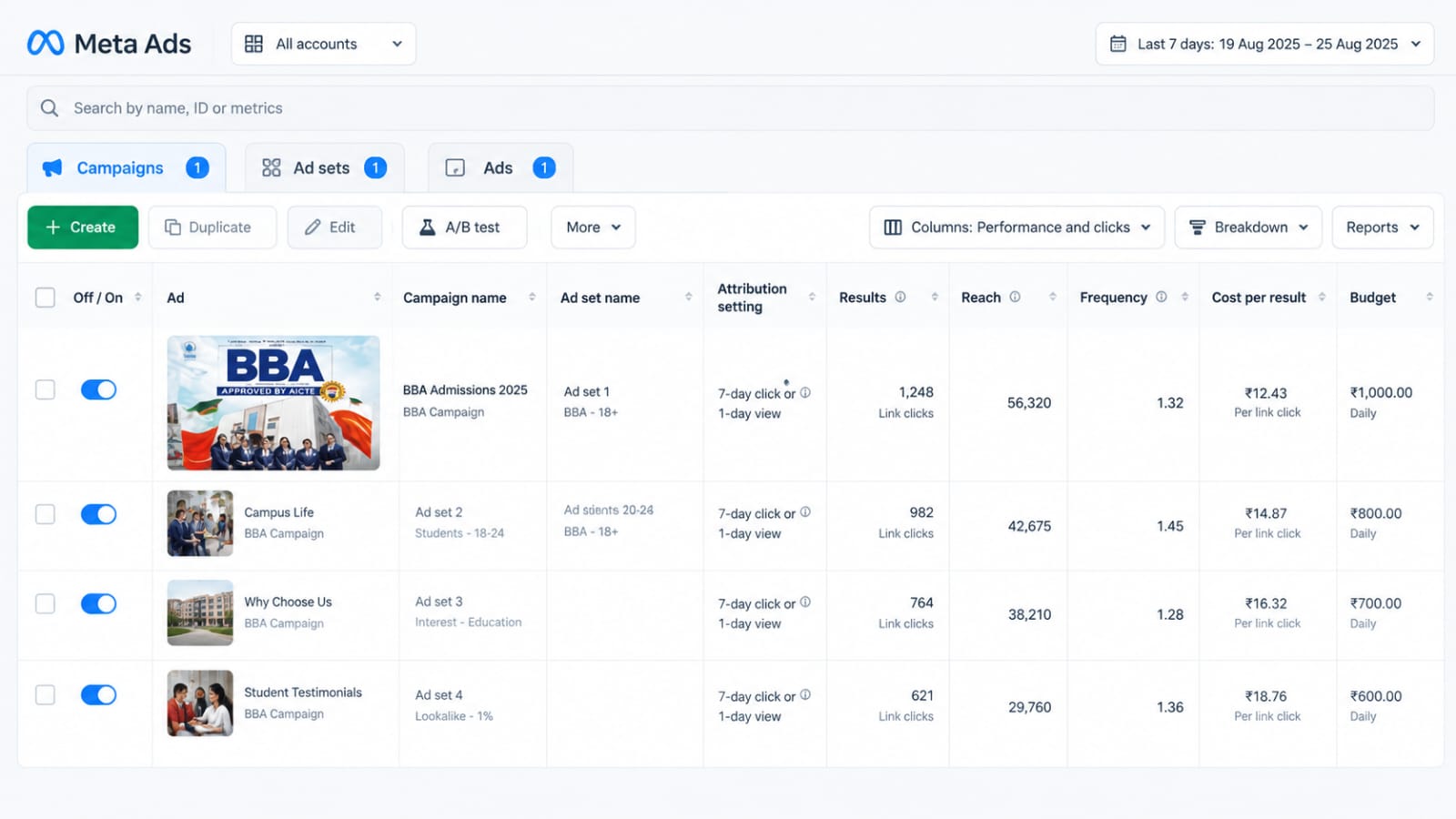The height and width of the screenshot is (819, 1456).
Task: Click attribution info icon in BBA Admissions row
Action: point(805,393)
